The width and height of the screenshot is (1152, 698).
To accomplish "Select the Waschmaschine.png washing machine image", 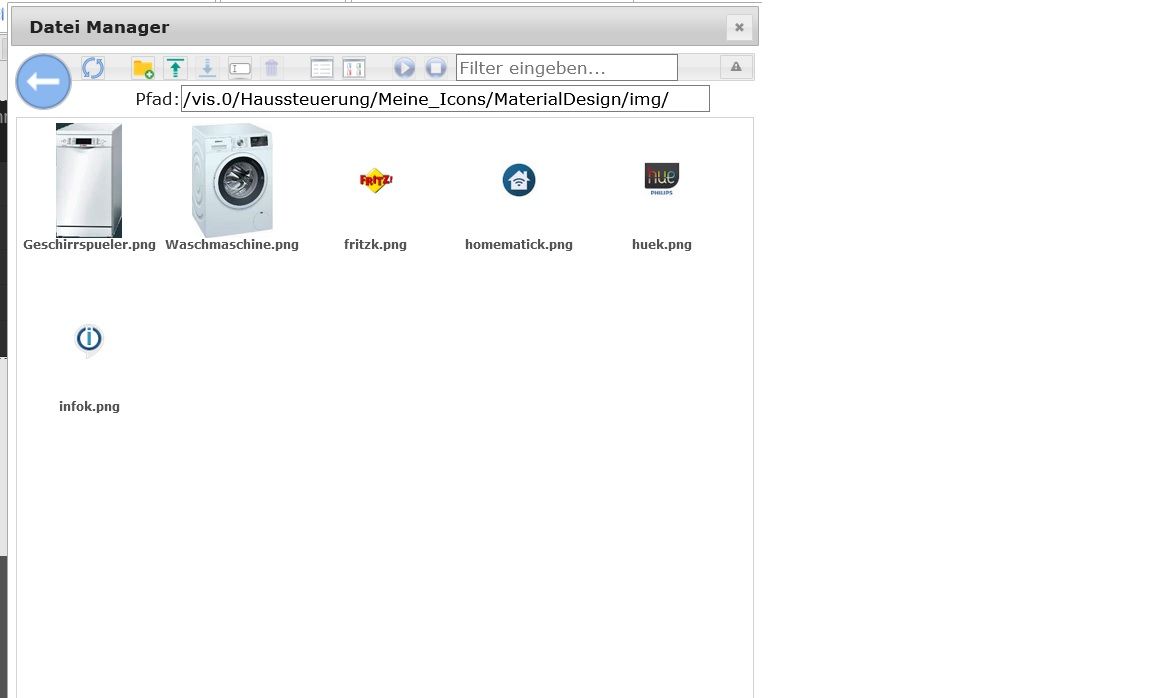I will coord(232,180).
